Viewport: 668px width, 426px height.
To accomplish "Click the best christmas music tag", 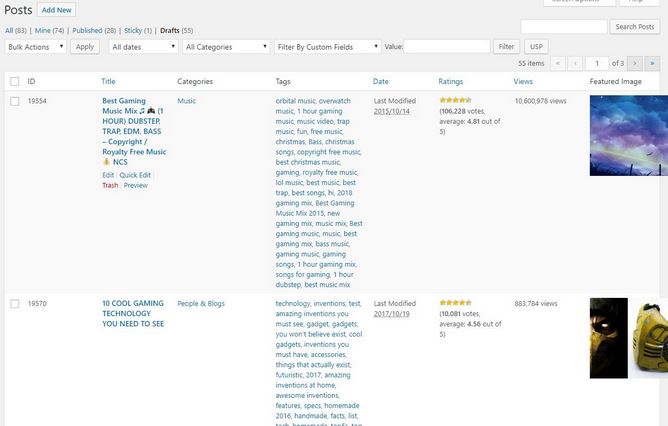I will 308,162.
